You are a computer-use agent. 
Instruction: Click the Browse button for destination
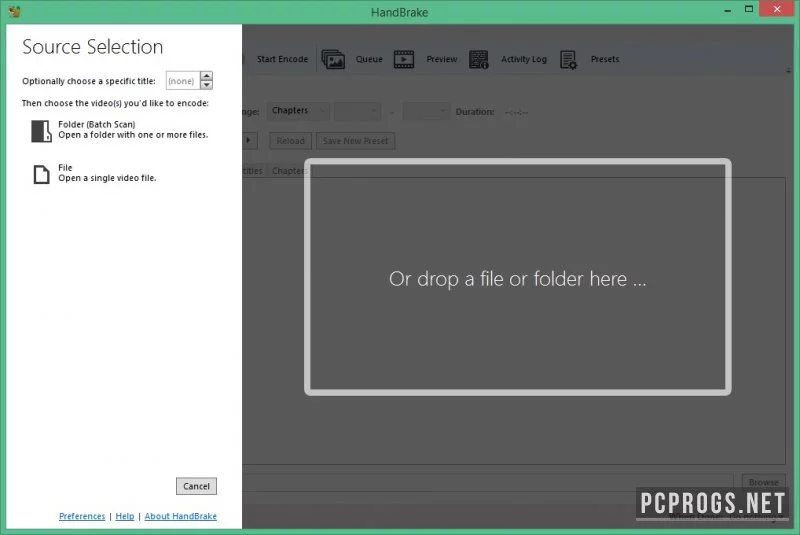pos(763,482)
